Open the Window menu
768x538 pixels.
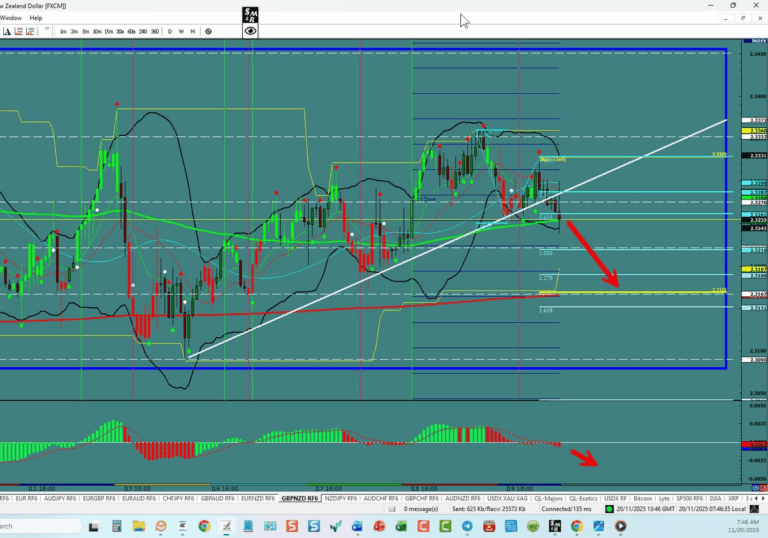[x=11, y=18]
